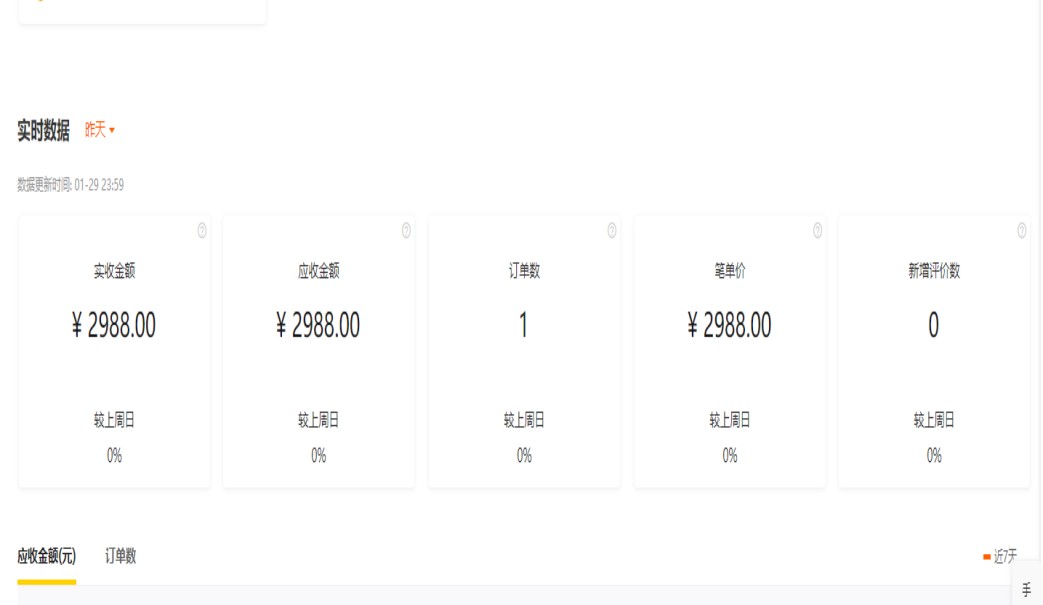Click the 实时数据 section heading
This screenshot has width=1043, height=605.
click(44, 130)
